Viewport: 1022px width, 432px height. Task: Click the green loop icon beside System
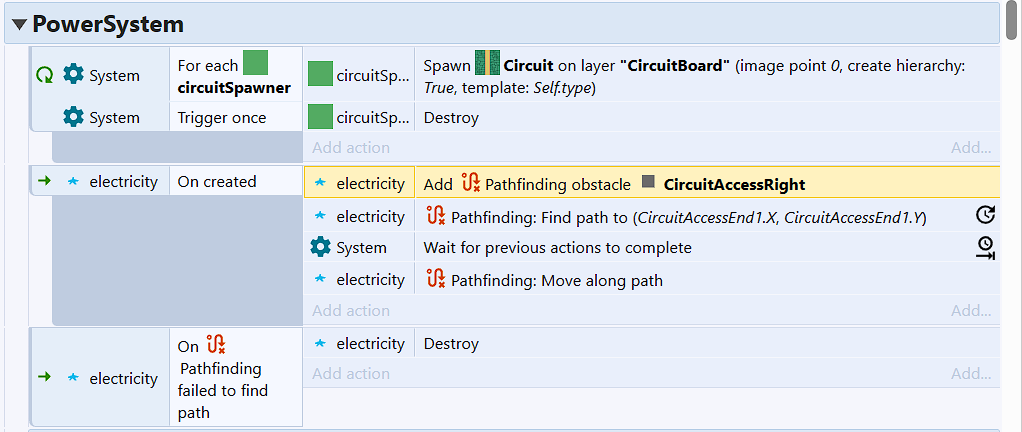tap(44, 76)
